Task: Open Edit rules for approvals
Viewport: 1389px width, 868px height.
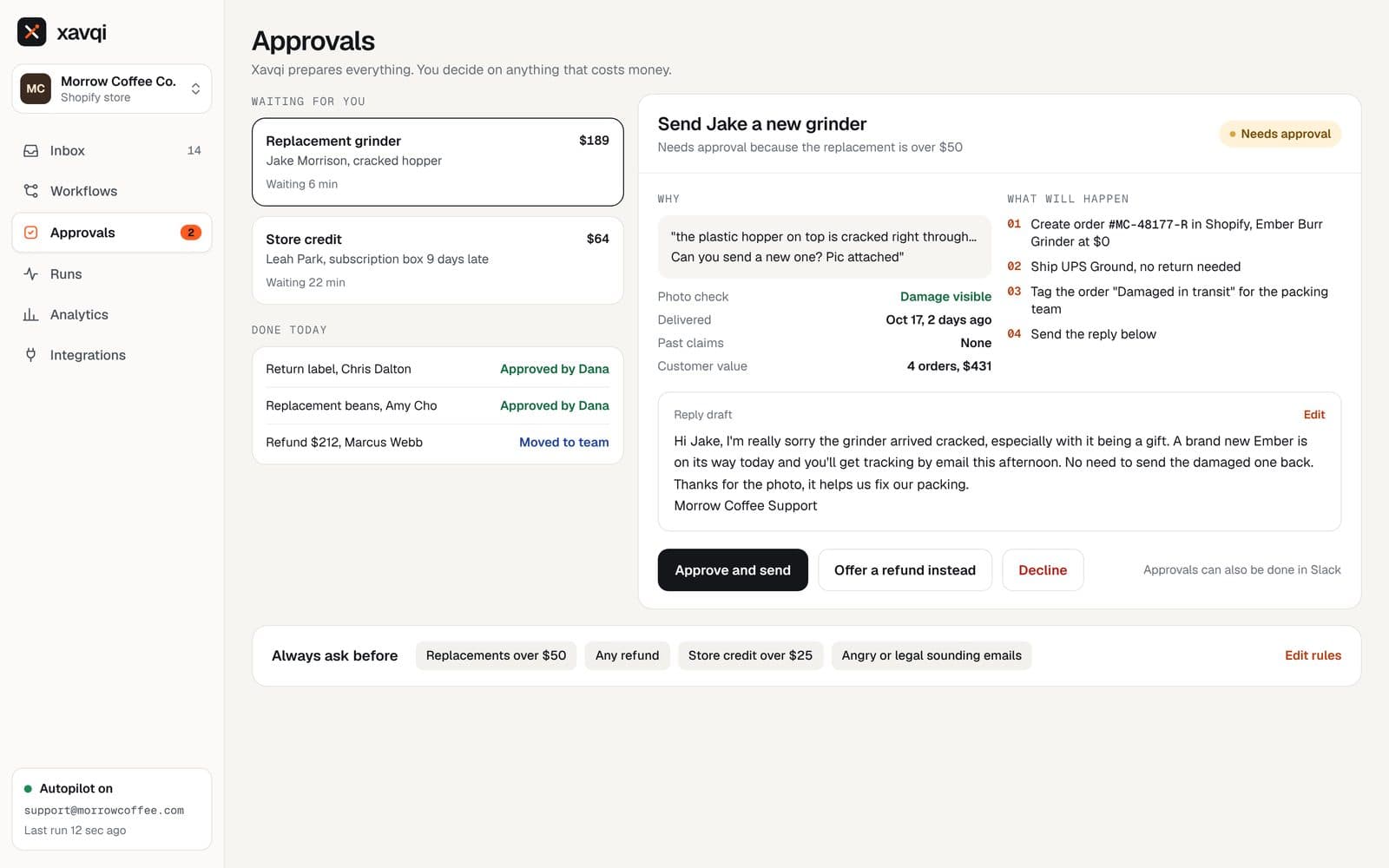Action: coord(1313,655)
